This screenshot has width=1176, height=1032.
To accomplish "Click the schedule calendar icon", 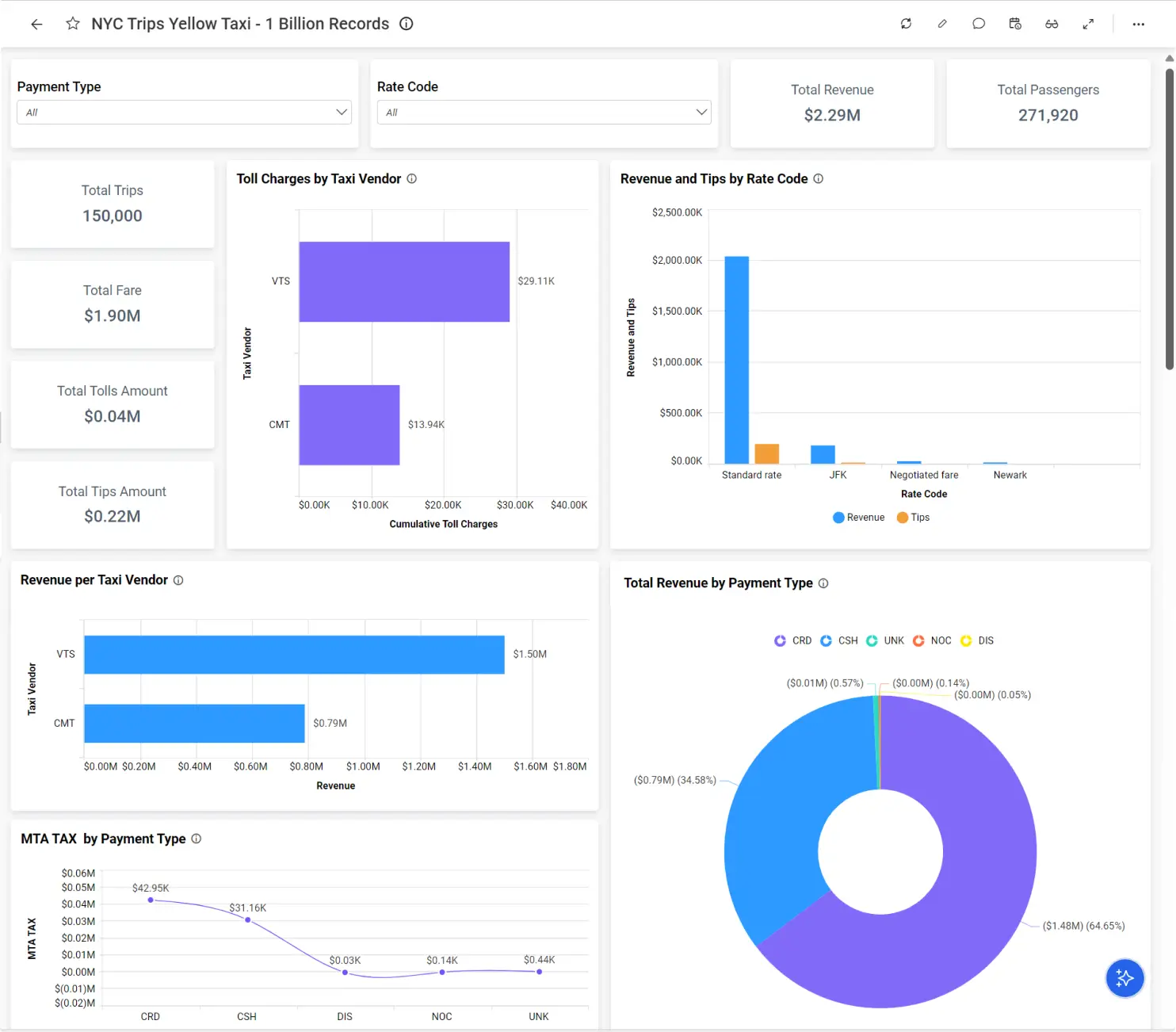I will click(1015, 24).
